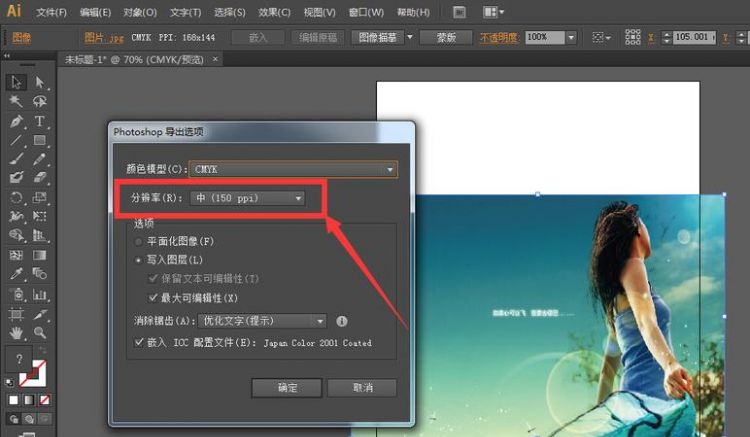Select the Zoom magnifier tool
Screen dimensions: 750x437
(40, 332)
